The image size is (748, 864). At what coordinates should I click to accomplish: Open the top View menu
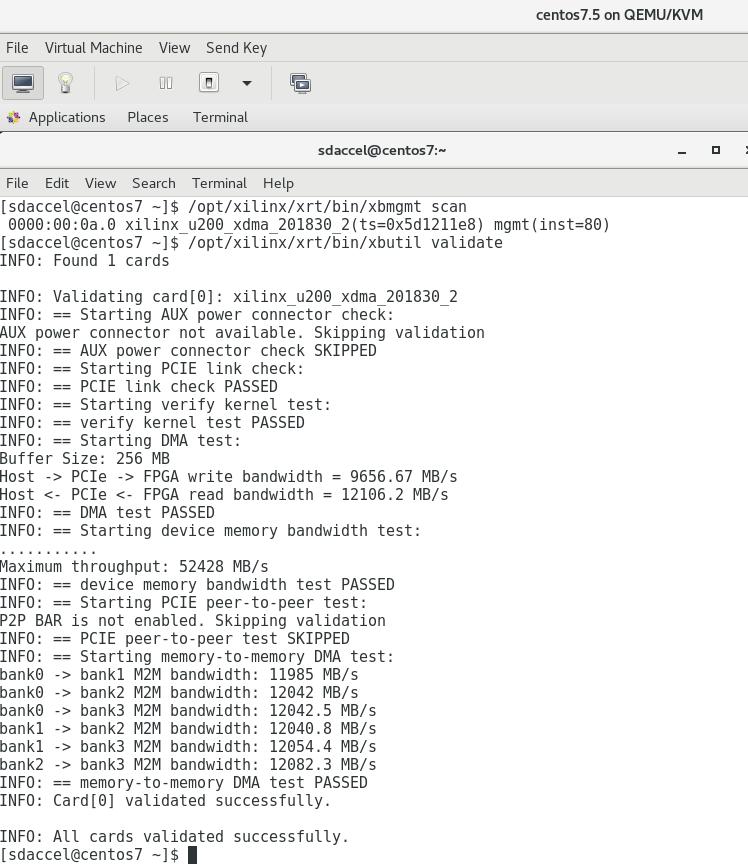click(174, 48)
